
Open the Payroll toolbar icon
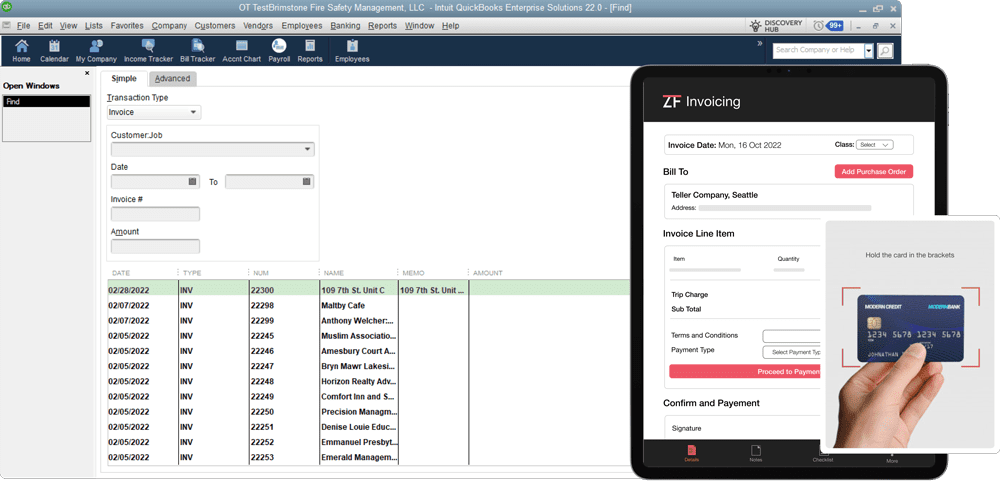(x=279, y=50)
